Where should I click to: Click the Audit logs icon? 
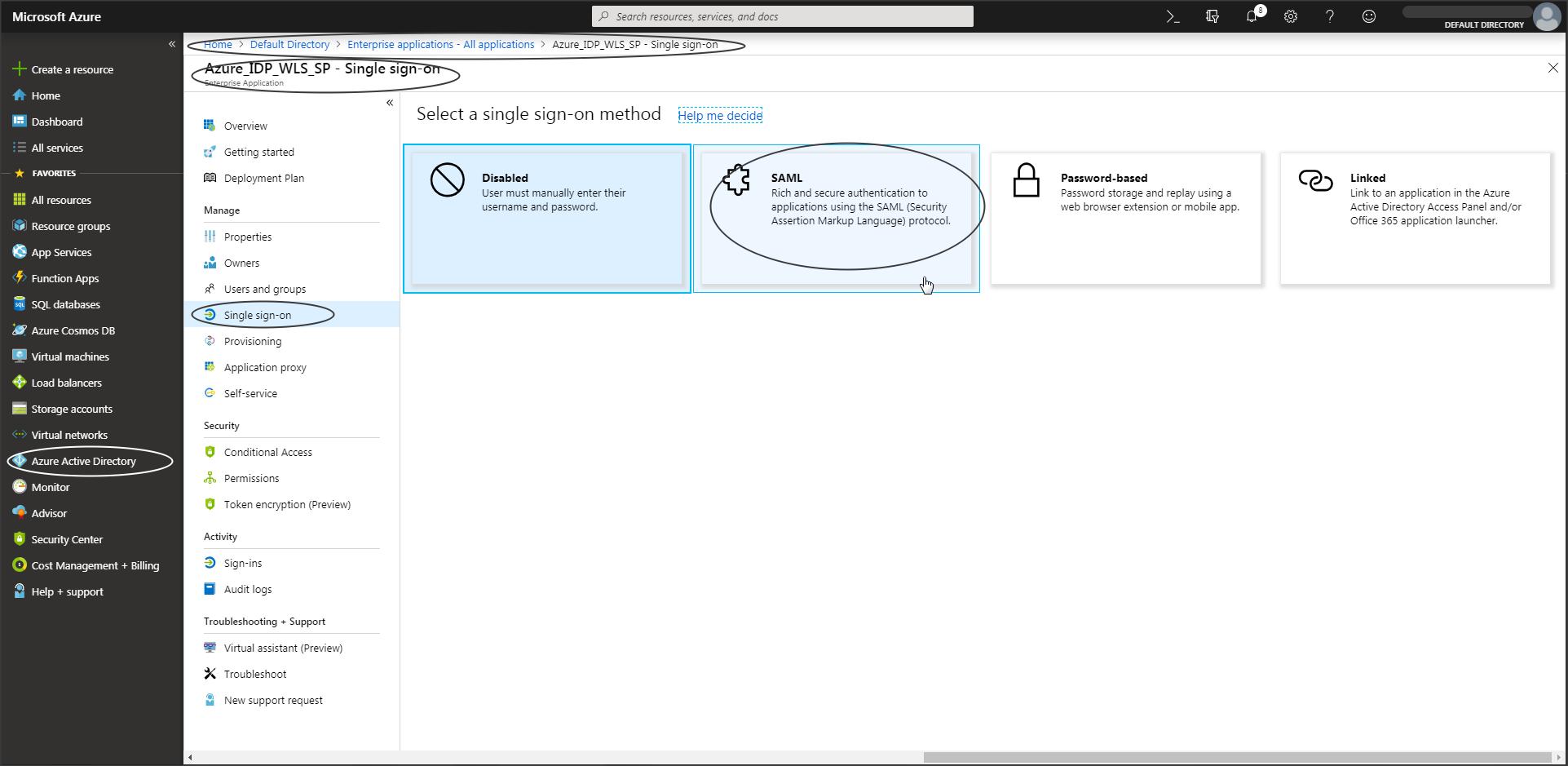(210, 589)
